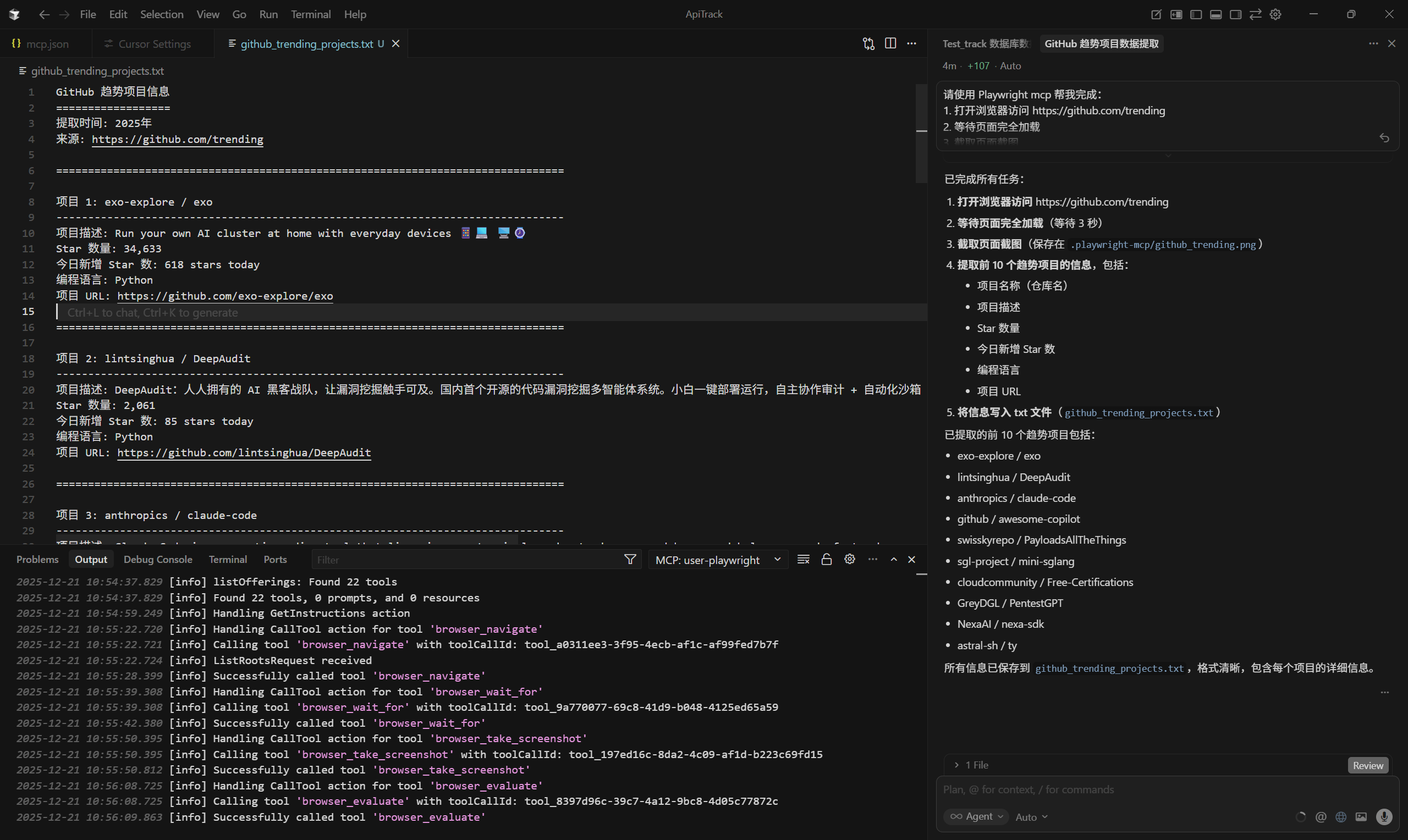Click the new chat compose icon

[1156, 15]
